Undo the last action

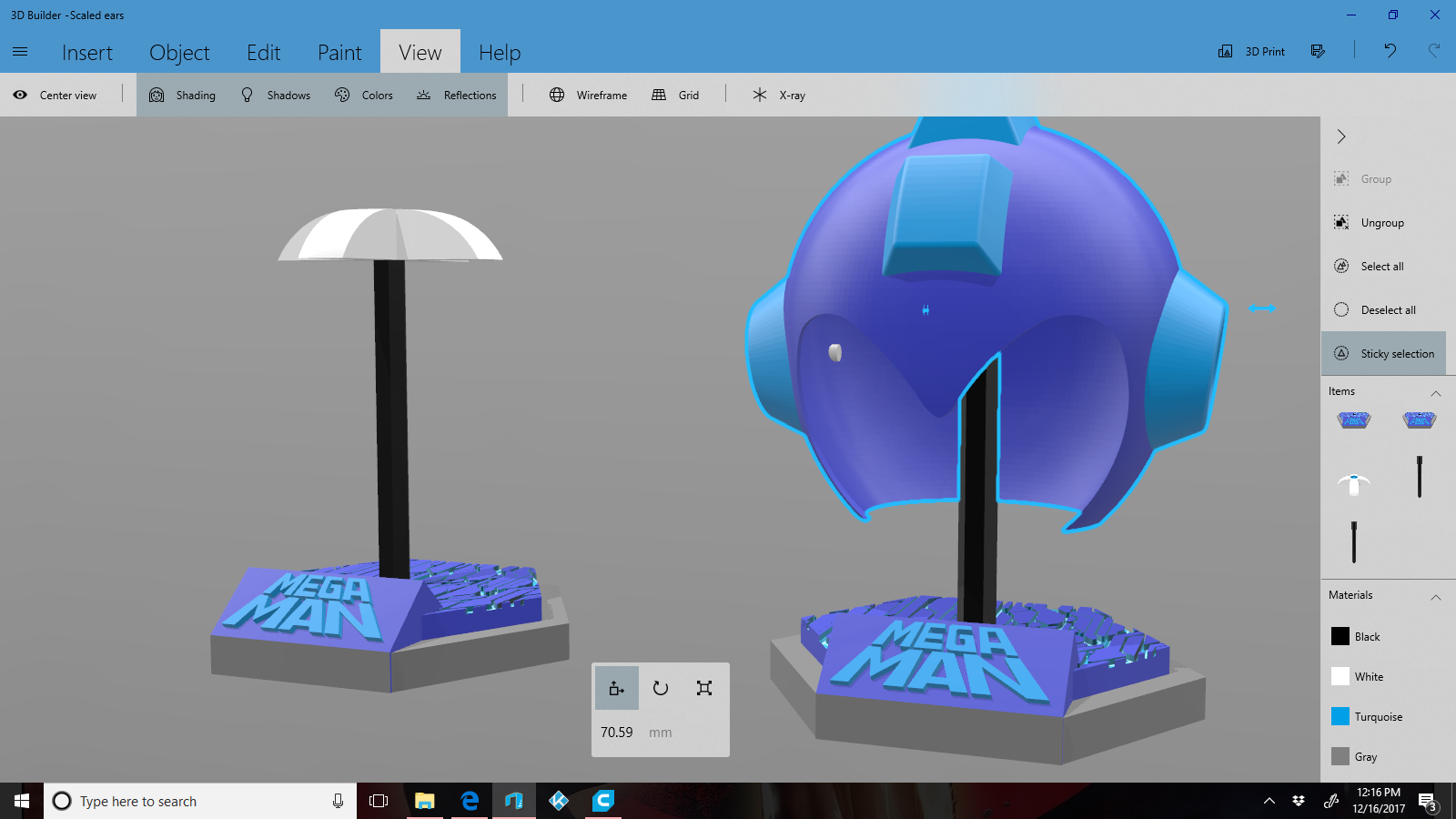[x=1390, y=51]
